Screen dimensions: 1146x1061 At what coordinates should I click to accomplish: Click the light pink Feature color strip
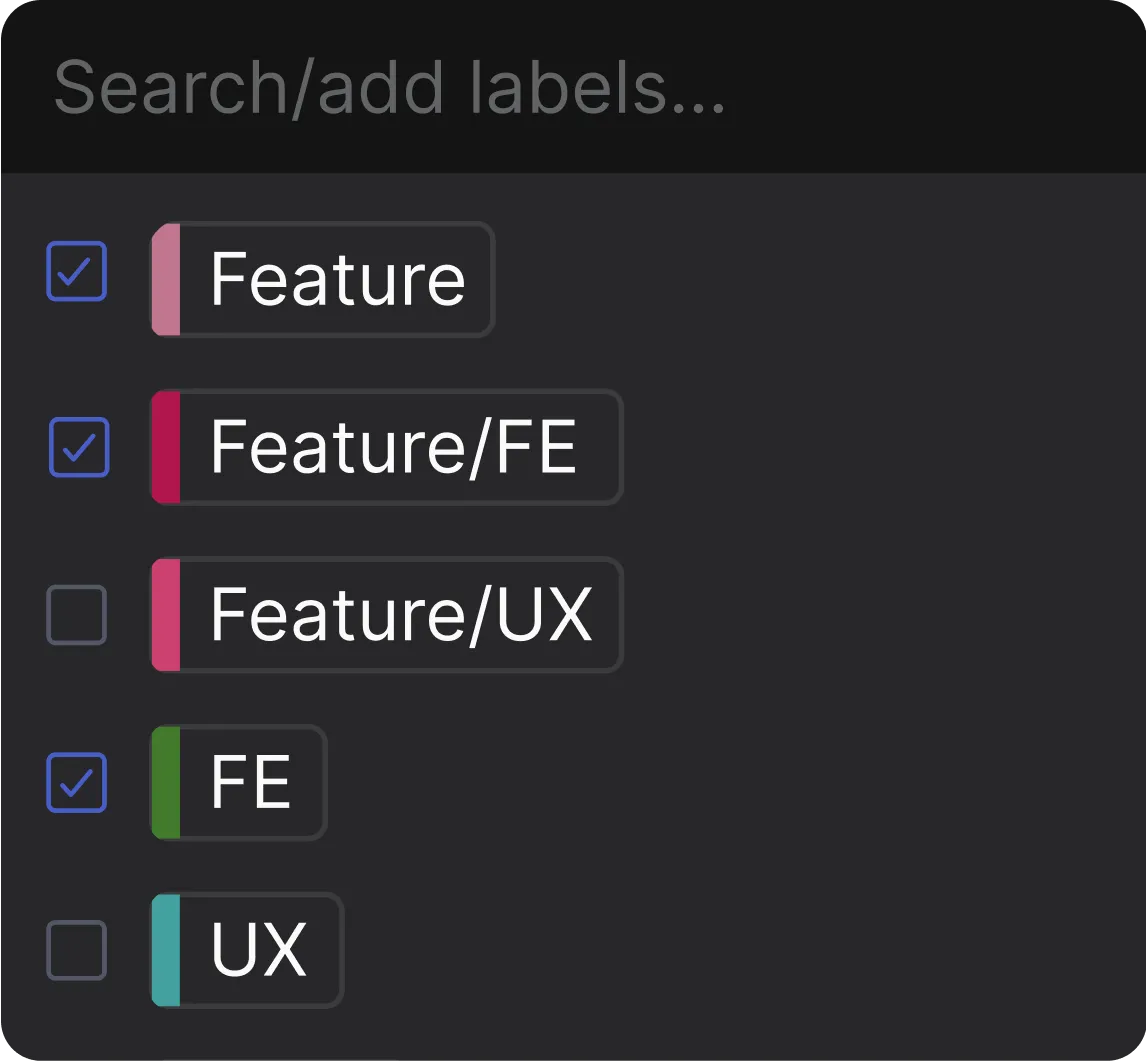tap(166, 279)
